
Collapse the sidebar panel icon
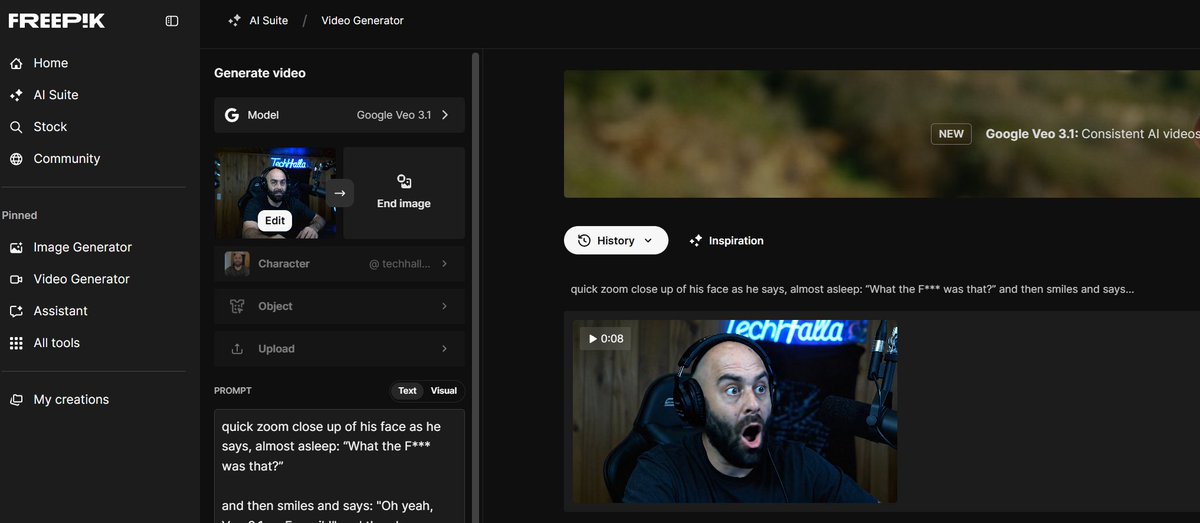pos(172,21)
